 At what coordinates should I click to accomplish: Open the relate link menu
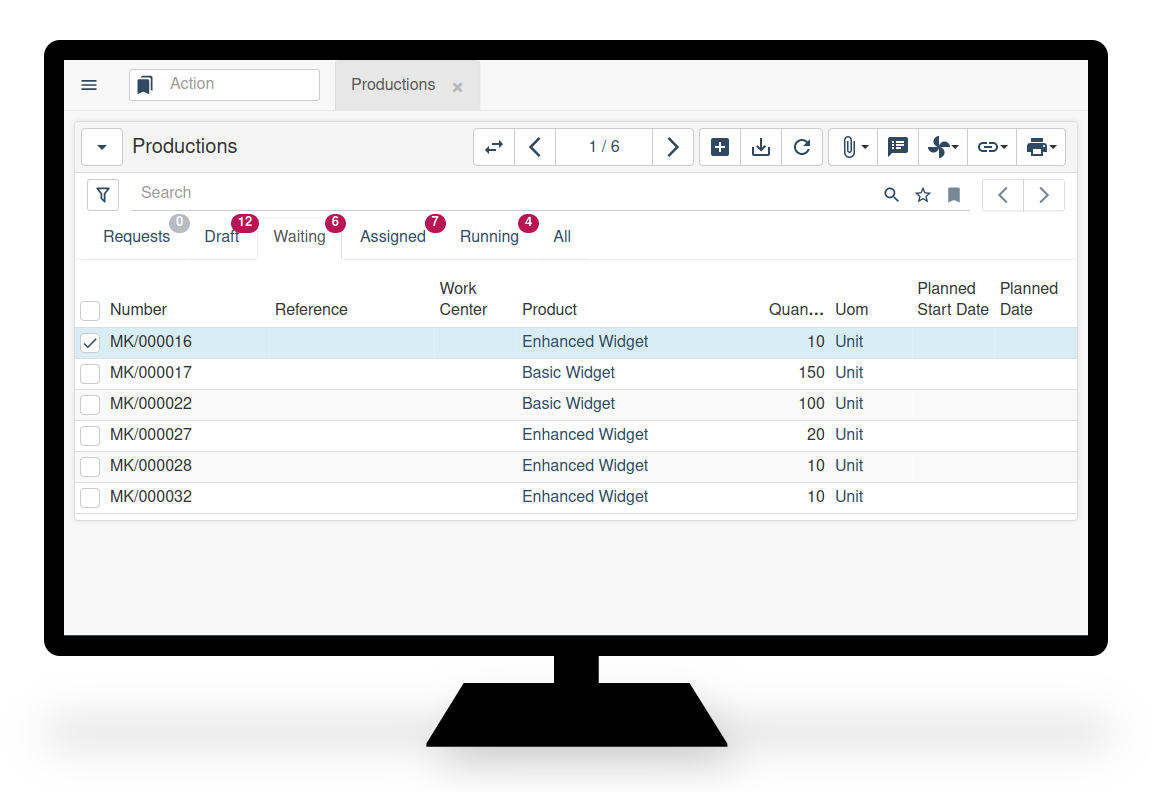click(x=992, y=147)
